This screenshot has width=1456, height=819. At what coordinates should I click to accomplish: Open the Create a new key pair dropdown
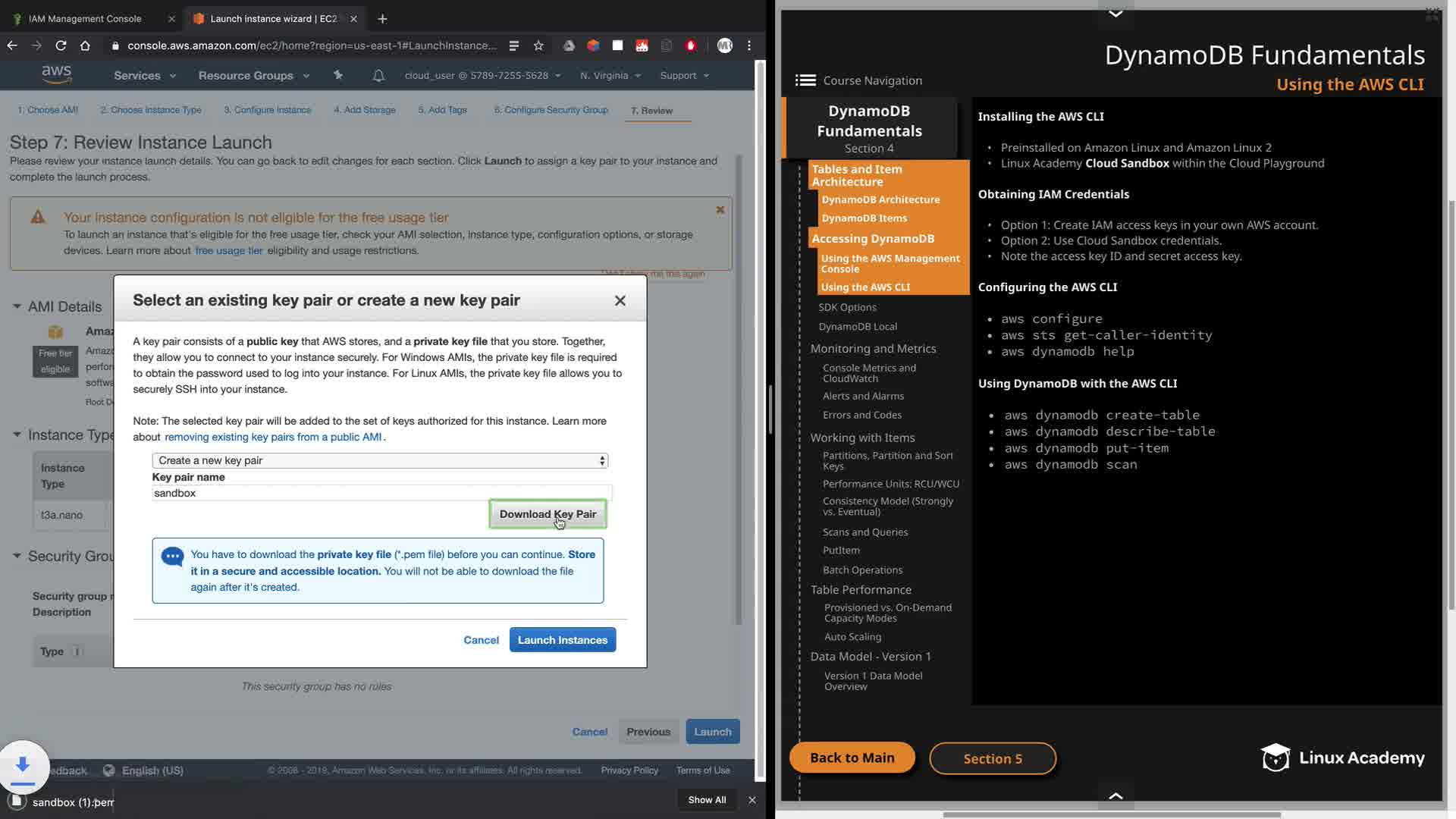tap(380, 460)
